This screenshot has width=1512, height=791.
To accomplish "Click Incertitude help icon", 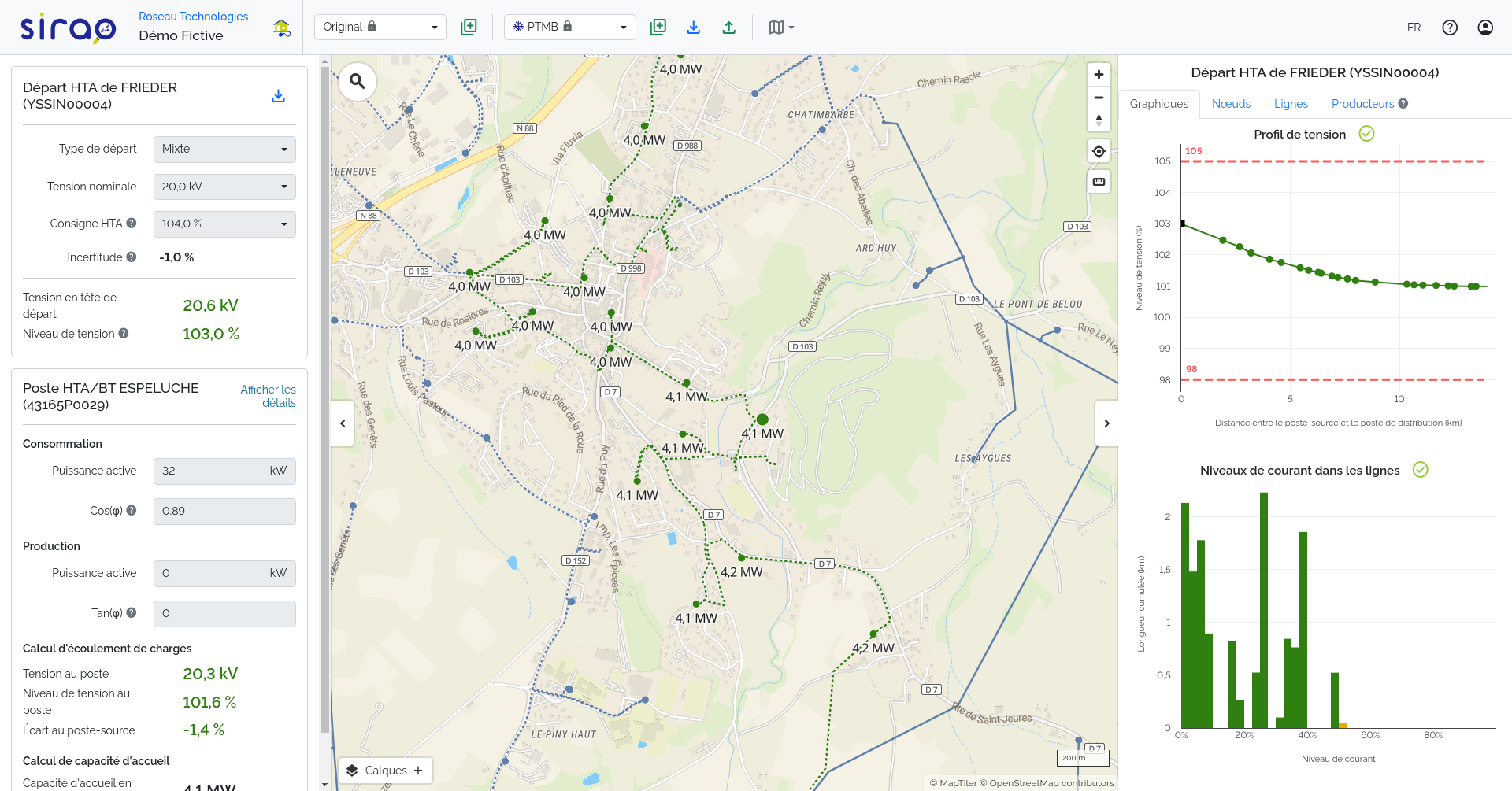I will tap(132, 257).
